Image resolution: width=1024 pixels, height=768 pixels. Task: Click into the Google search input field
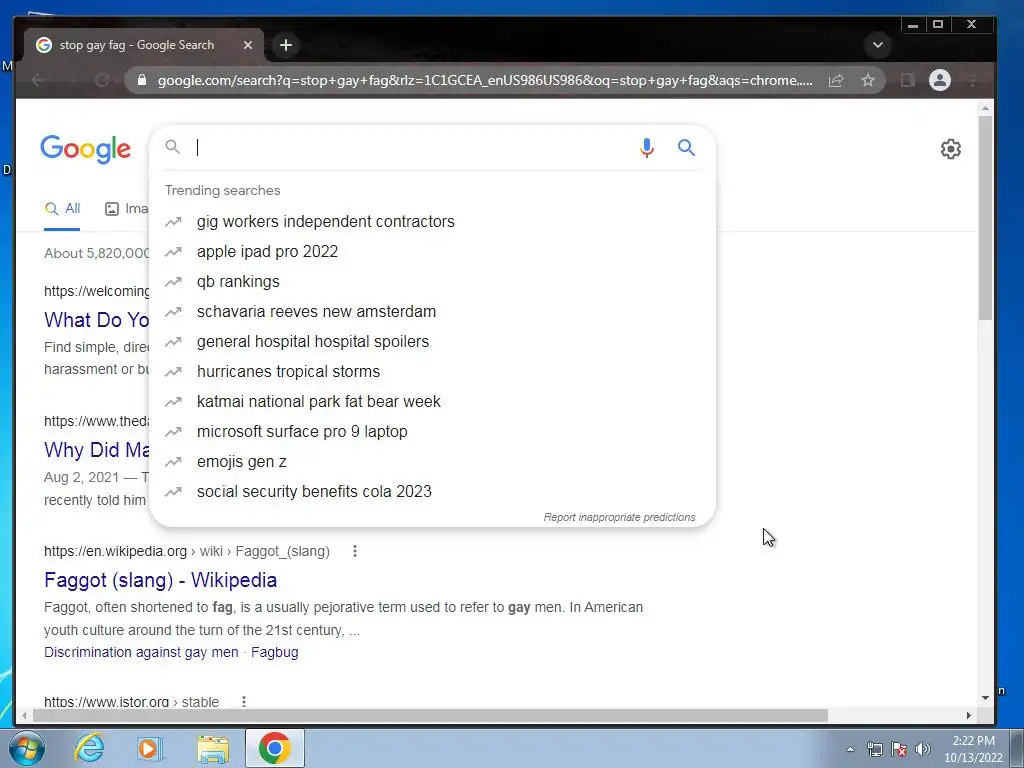point(411,148)
